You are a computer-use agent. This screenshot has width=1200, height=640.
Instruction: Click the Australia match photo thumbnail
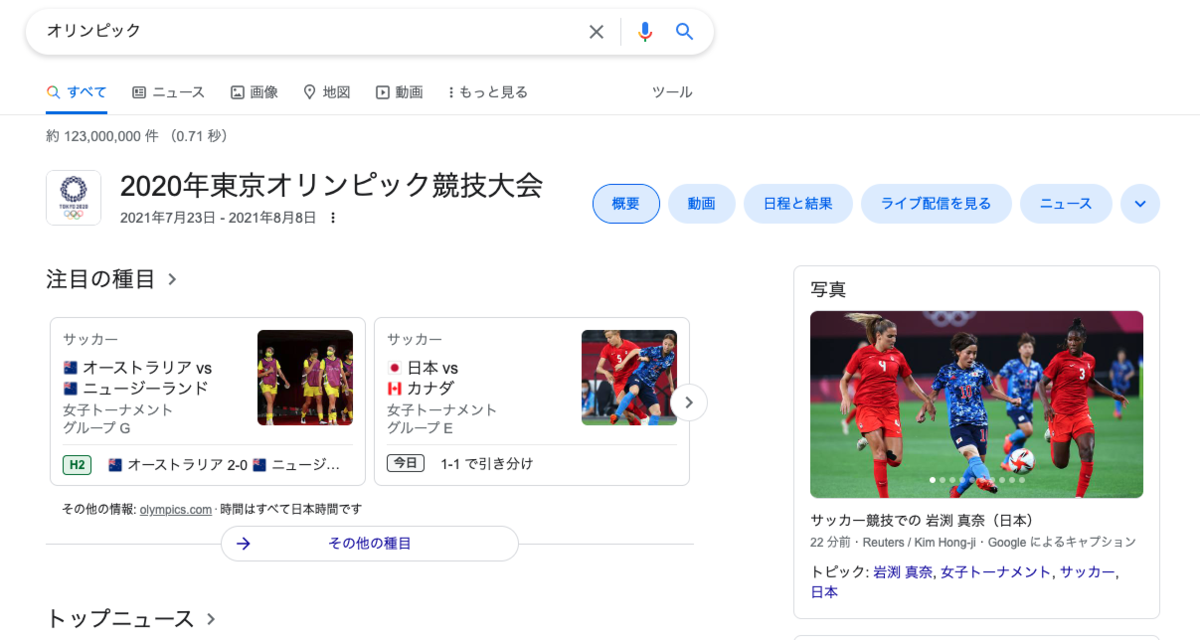pyautogui.click(x=305, y=378)
